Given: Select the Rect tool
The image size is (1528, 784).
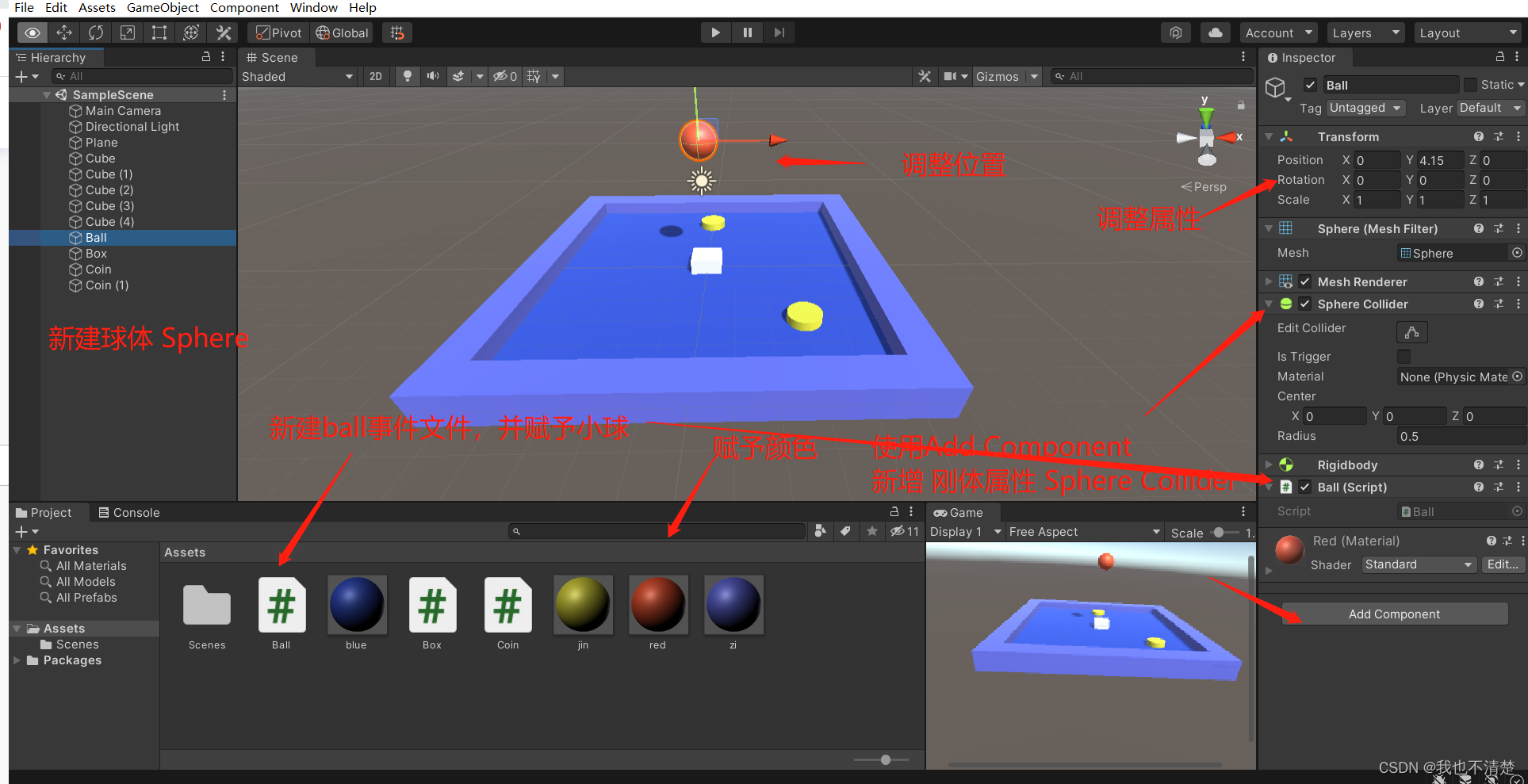Looking at the screenshot, I should pos(159,33).
